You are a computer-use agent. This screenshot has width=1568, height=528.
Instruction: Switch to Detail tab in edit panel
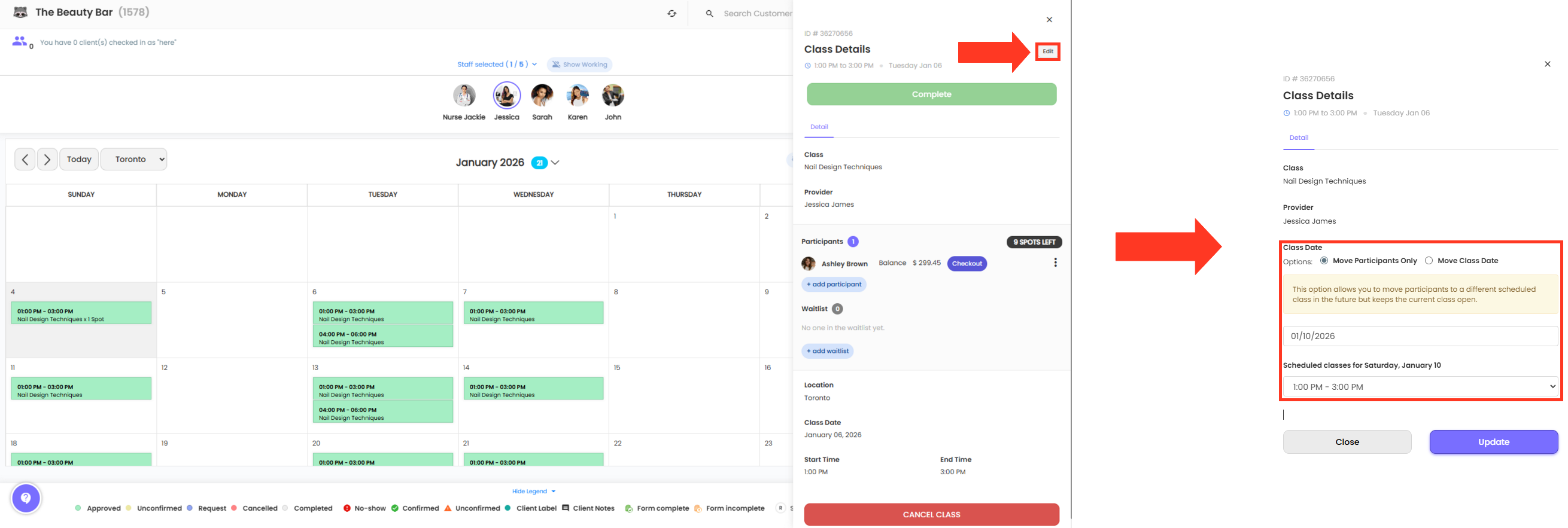pyautogui.click(x=1298, y=138)
